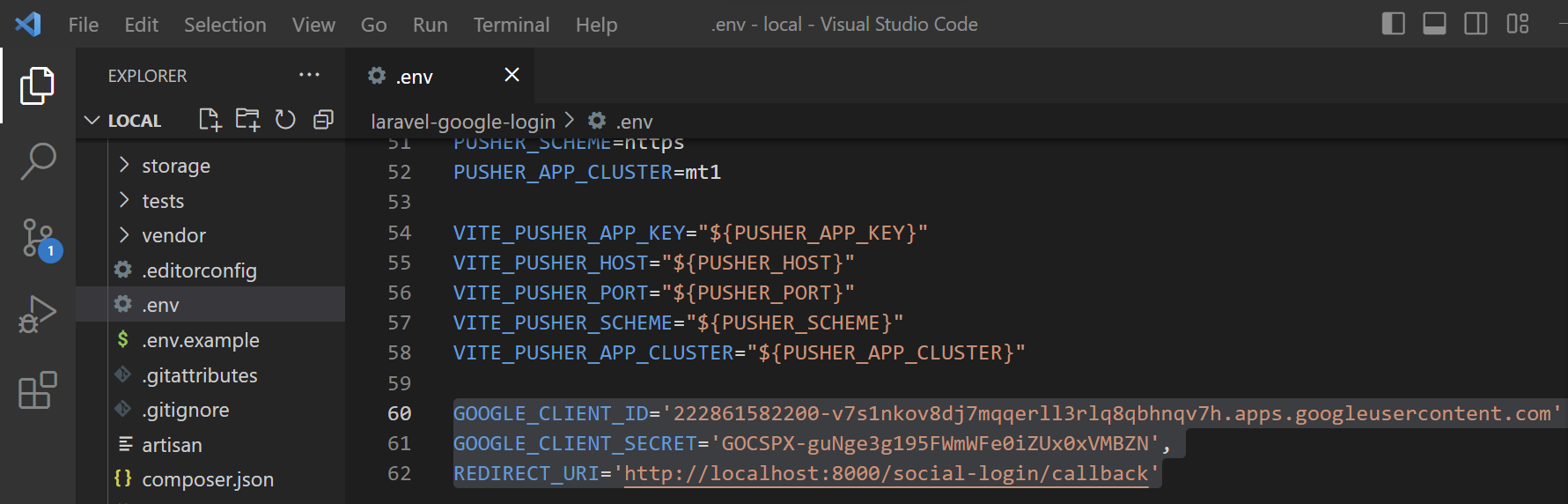
Task: Open the Search view in activity bar
Action: tap(38, 162)
